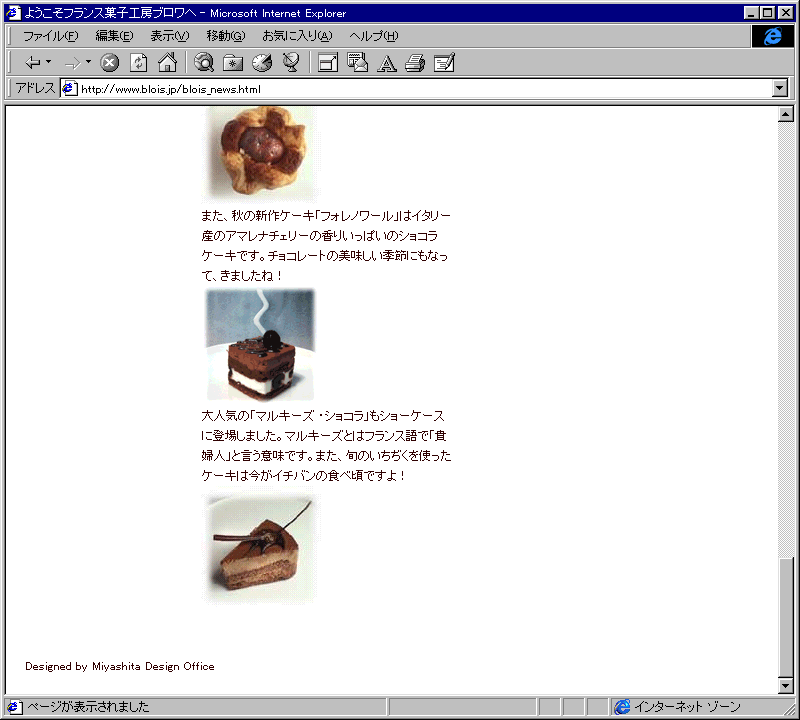Click the vertical scrollbar thumb
This screenshot has width=800, height=720.
tap(786, 617)
